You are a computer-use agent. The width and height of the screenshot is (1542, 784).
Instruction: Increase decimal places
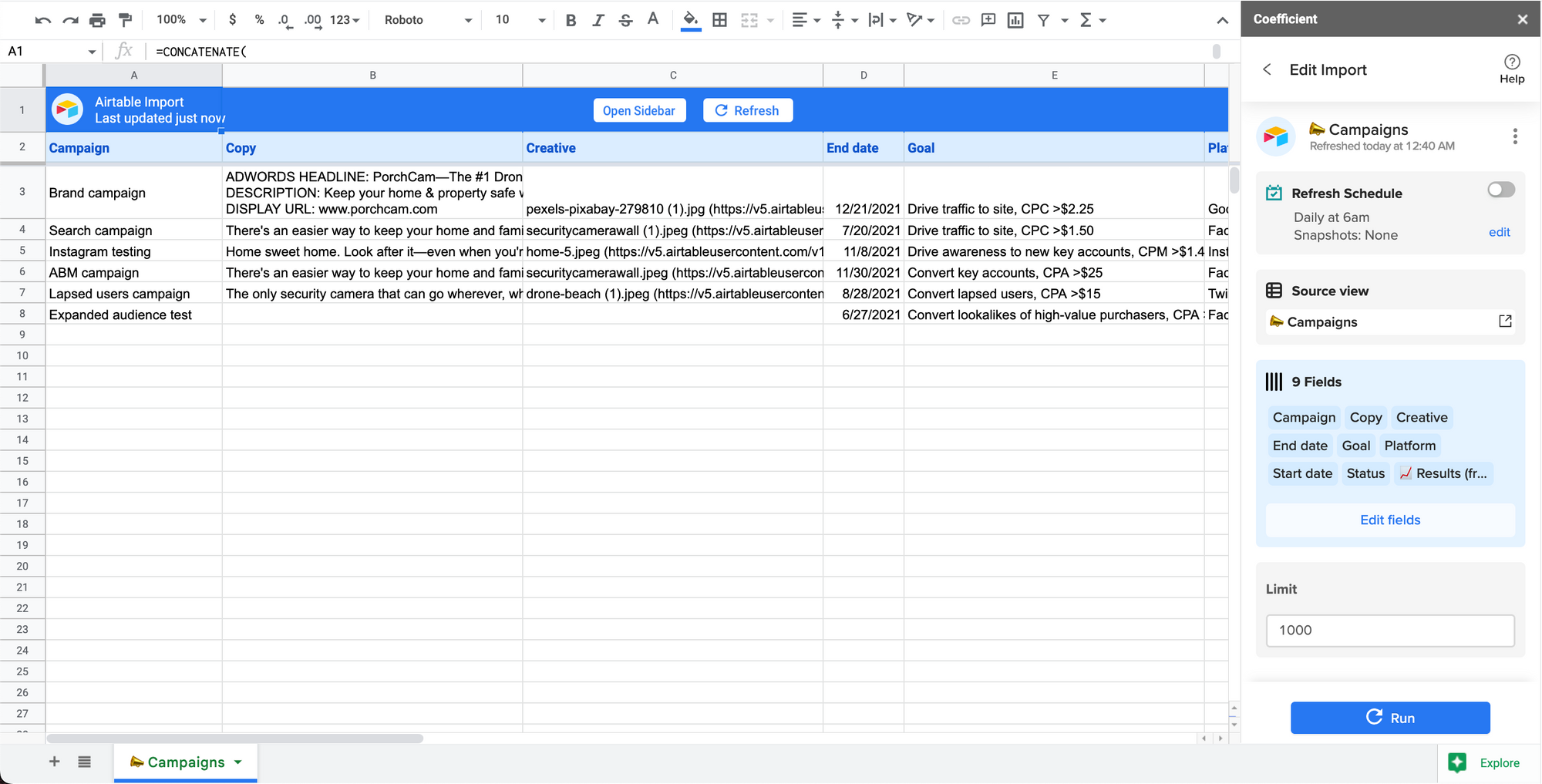tap(312, 20)
